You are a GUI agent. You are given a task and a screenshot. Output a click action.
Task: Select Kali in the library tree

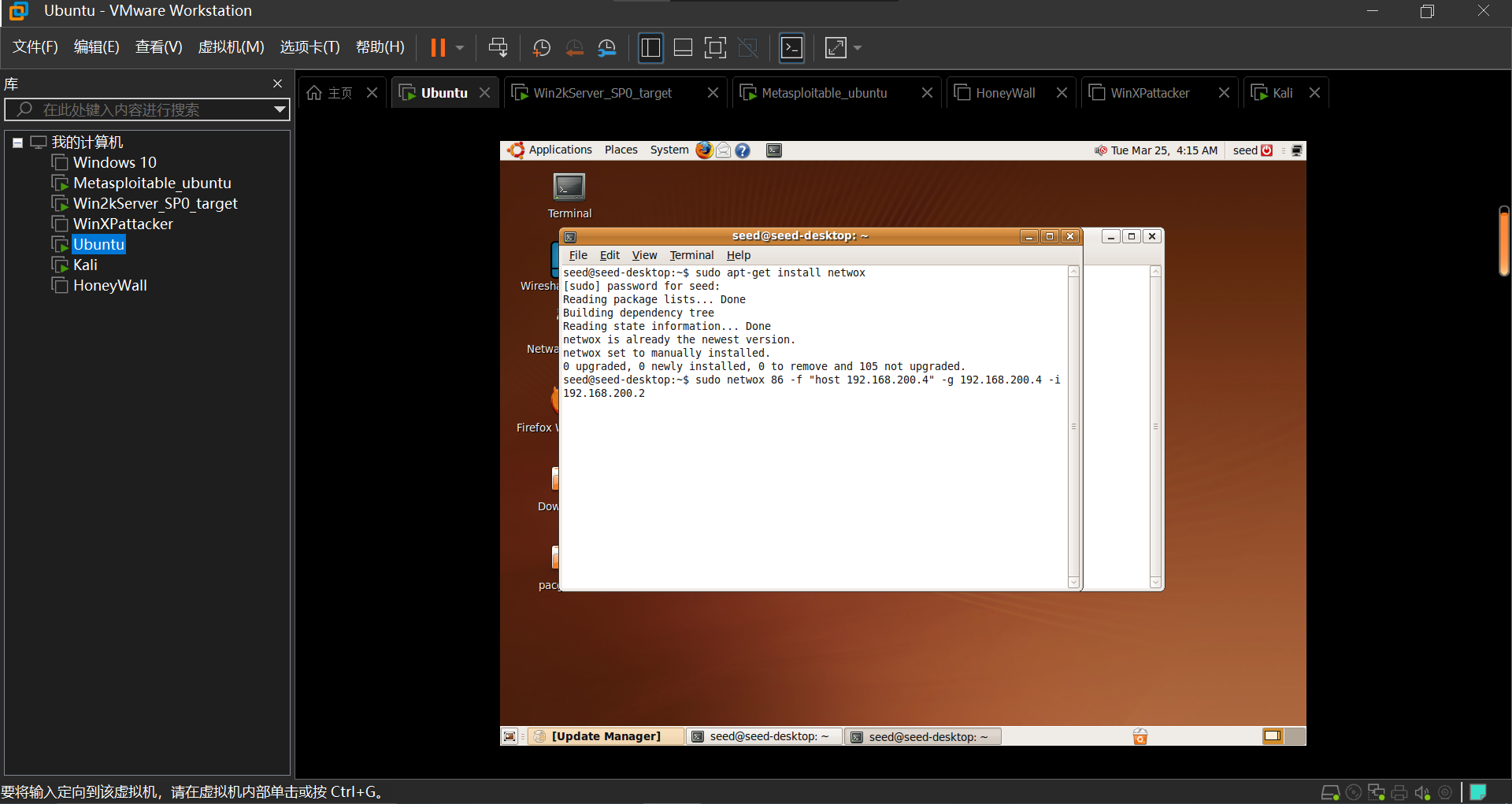click(85, 265)
